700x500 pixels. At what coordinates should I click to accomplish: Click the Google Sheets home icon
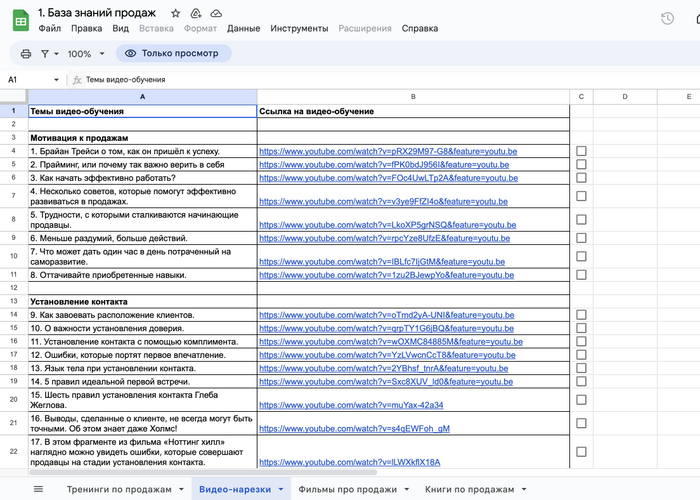click(19, 19)
